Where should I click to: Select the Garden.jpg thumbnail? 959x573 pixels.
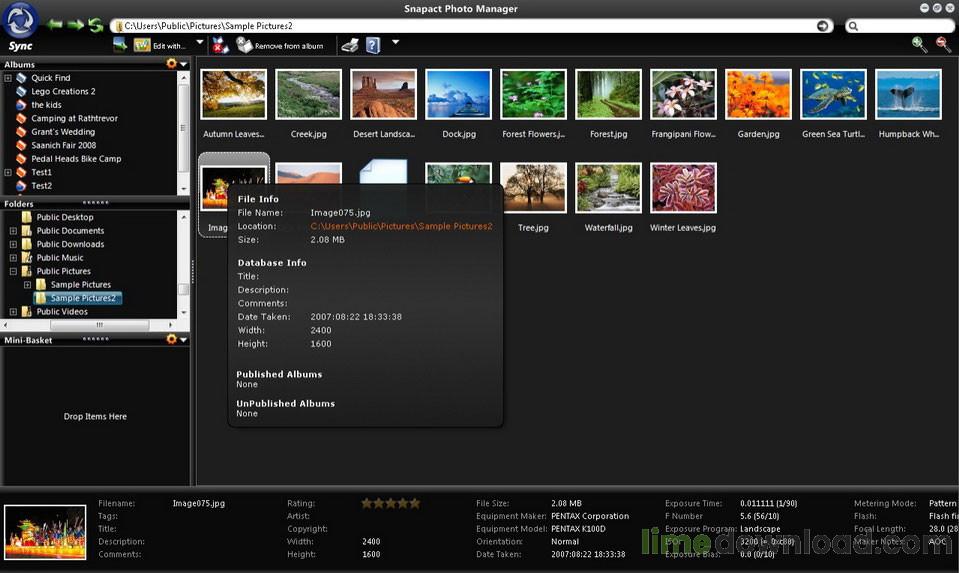(x=758, y=94)
